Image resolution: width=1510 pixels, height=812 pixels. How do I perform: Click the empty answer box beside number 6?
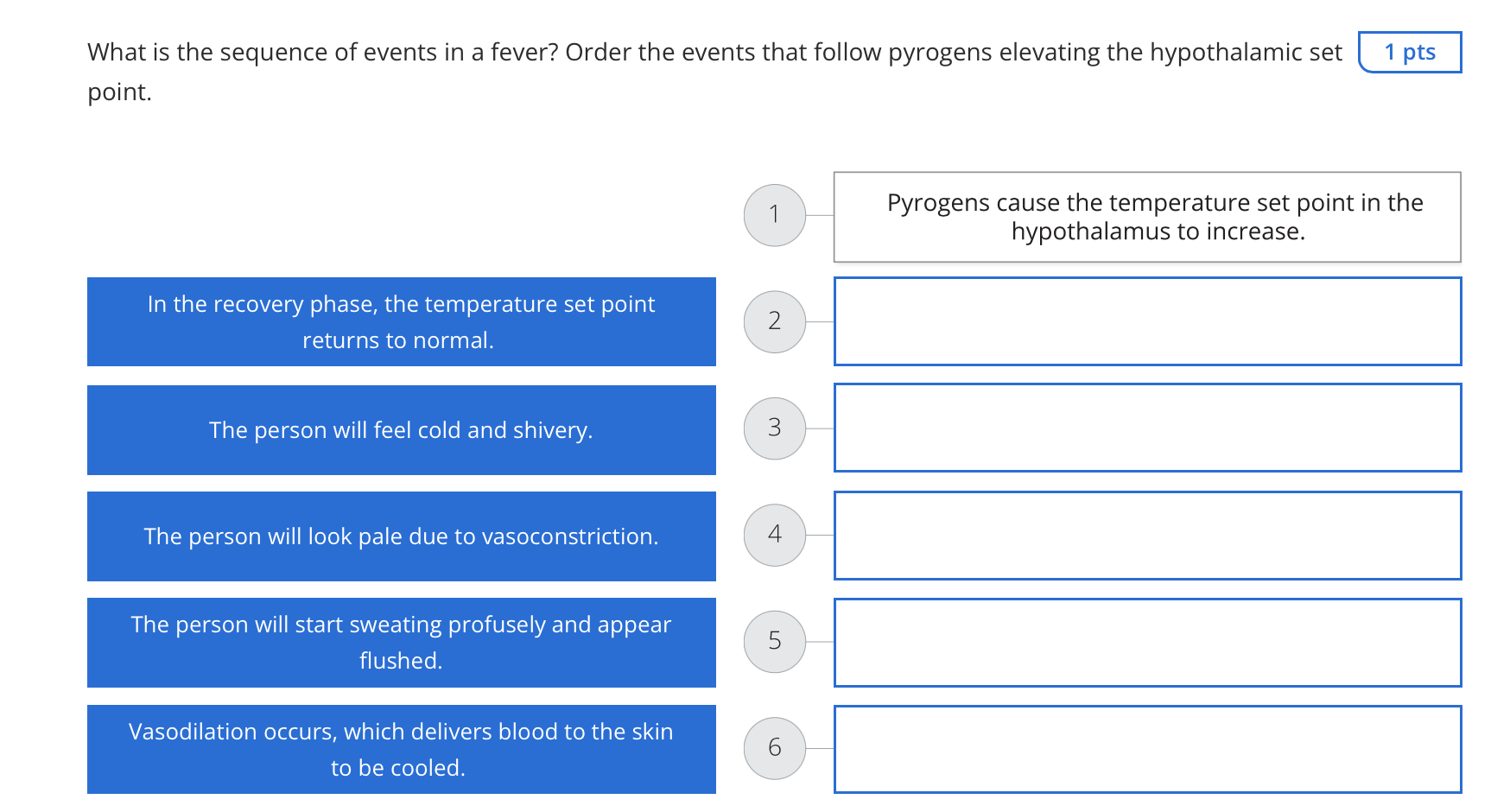point(1147,748)
